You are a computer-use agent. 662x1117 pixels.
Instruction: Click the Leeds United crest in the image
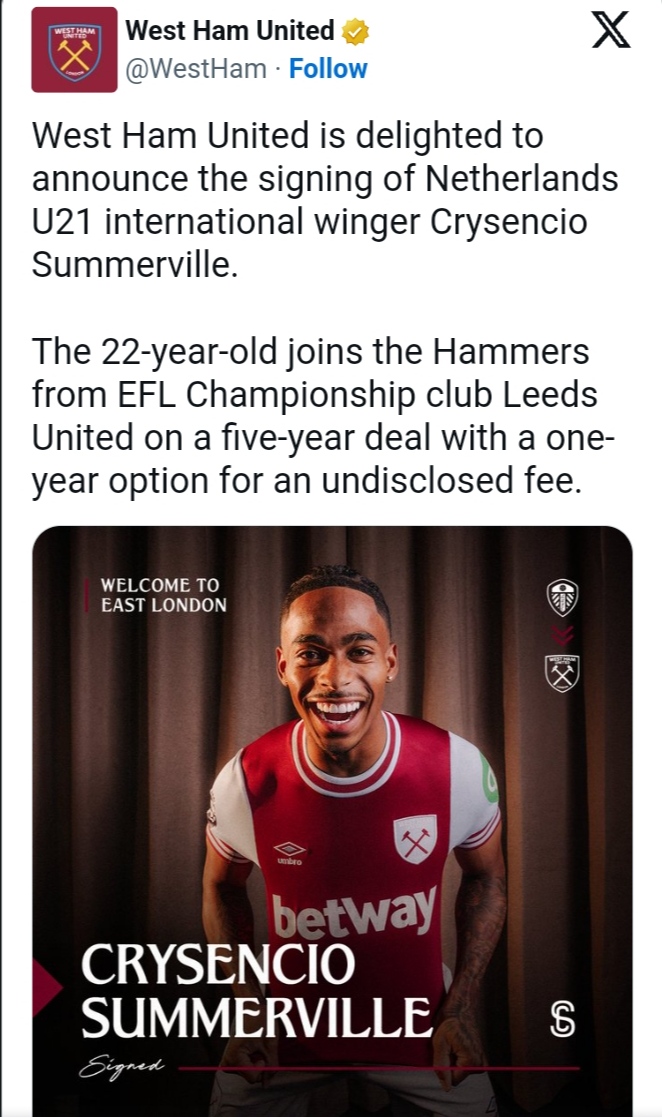coord(562,597)
